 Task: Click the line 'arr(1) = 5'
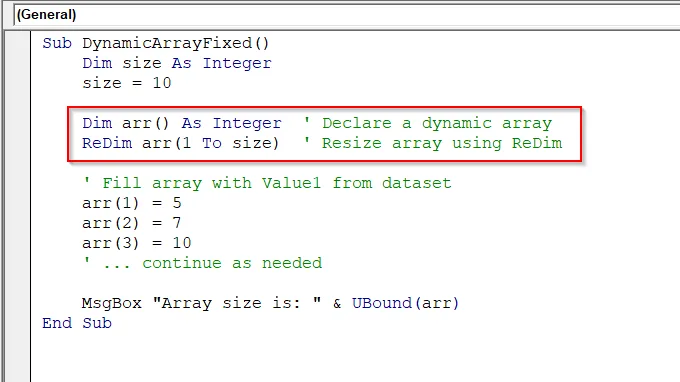coord(132,203)
